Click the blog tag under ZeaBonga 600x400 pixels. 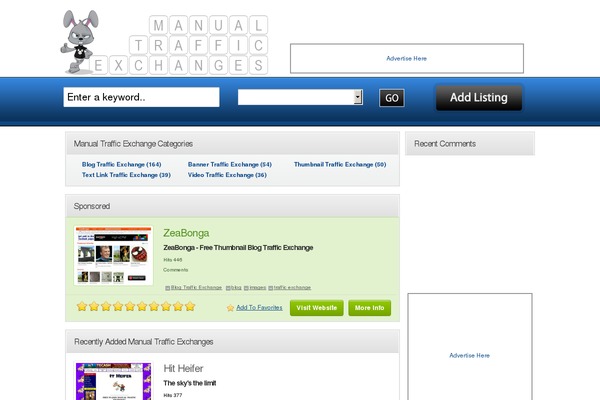(x=236, y=287)
